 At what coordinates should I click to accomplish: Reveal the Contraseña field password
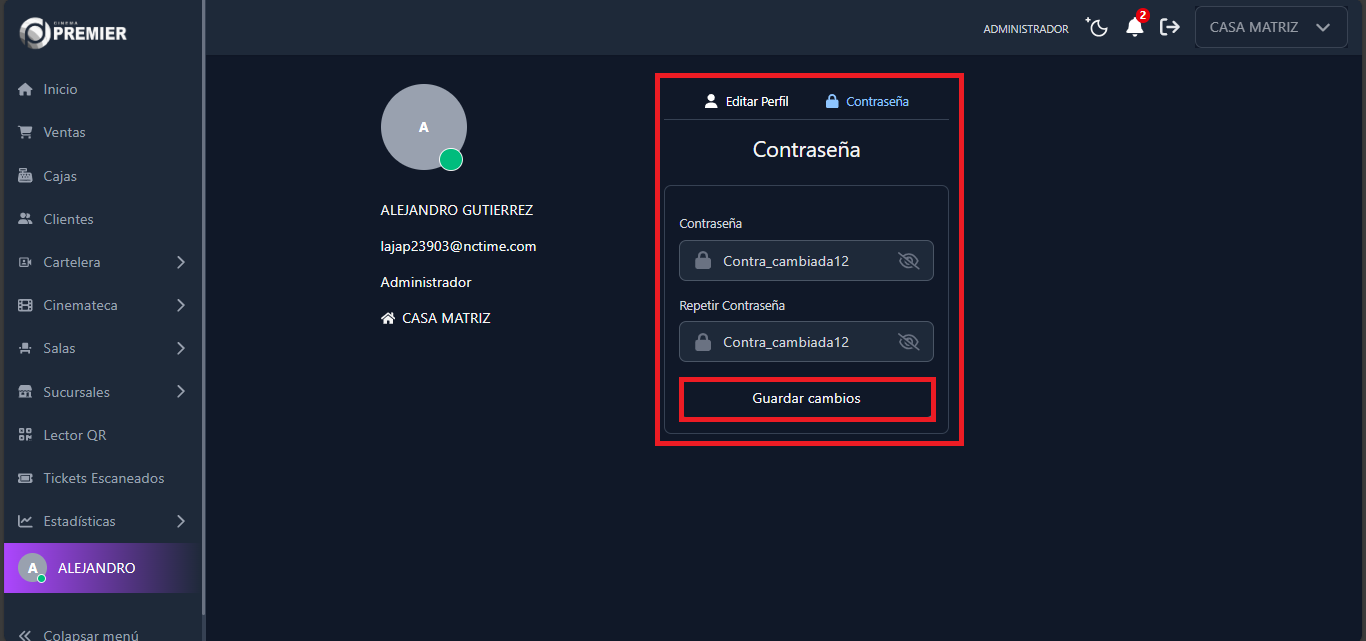(x=908, y=260)
